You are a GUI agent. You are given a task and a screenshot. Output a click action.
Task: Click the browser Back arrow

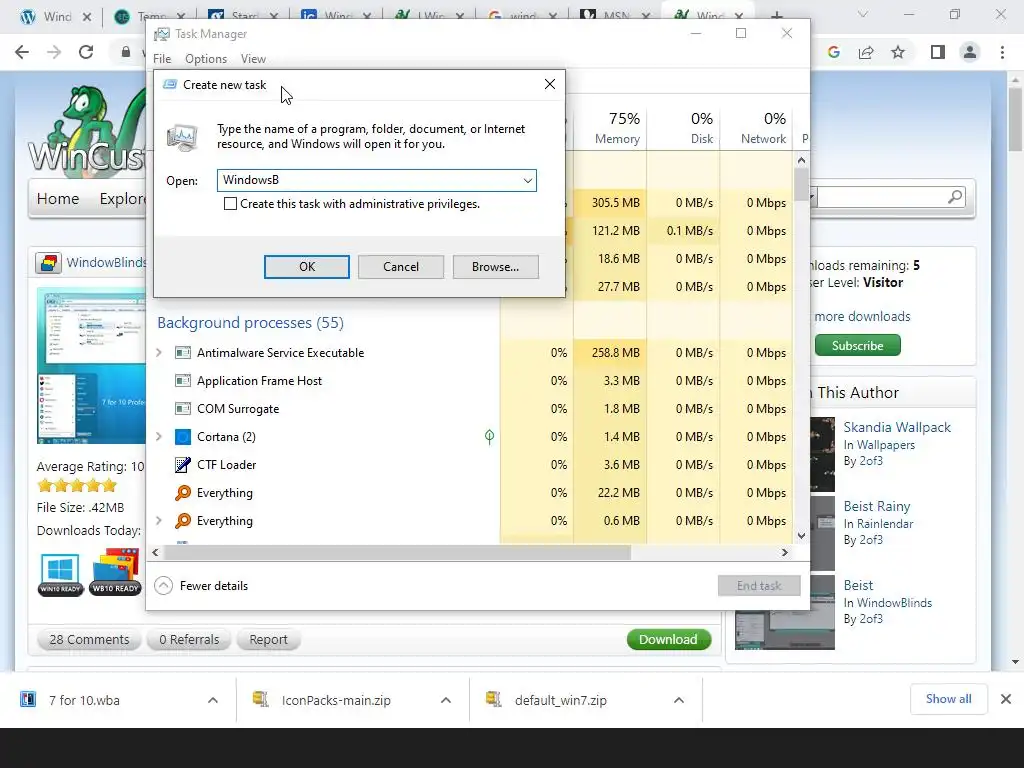click(22, 52)
